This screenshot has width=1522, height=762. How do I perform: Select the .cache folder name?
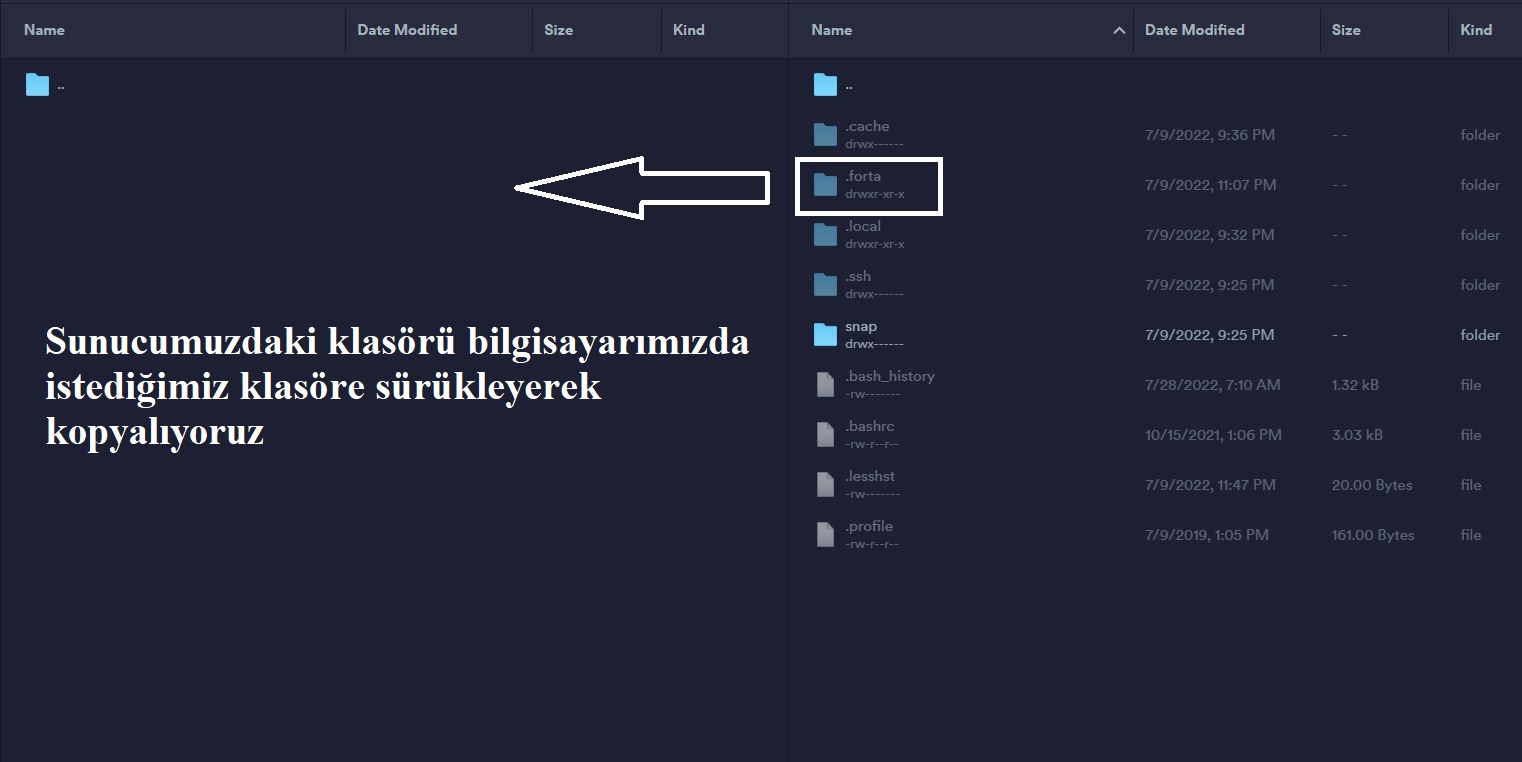pos(867,126)
